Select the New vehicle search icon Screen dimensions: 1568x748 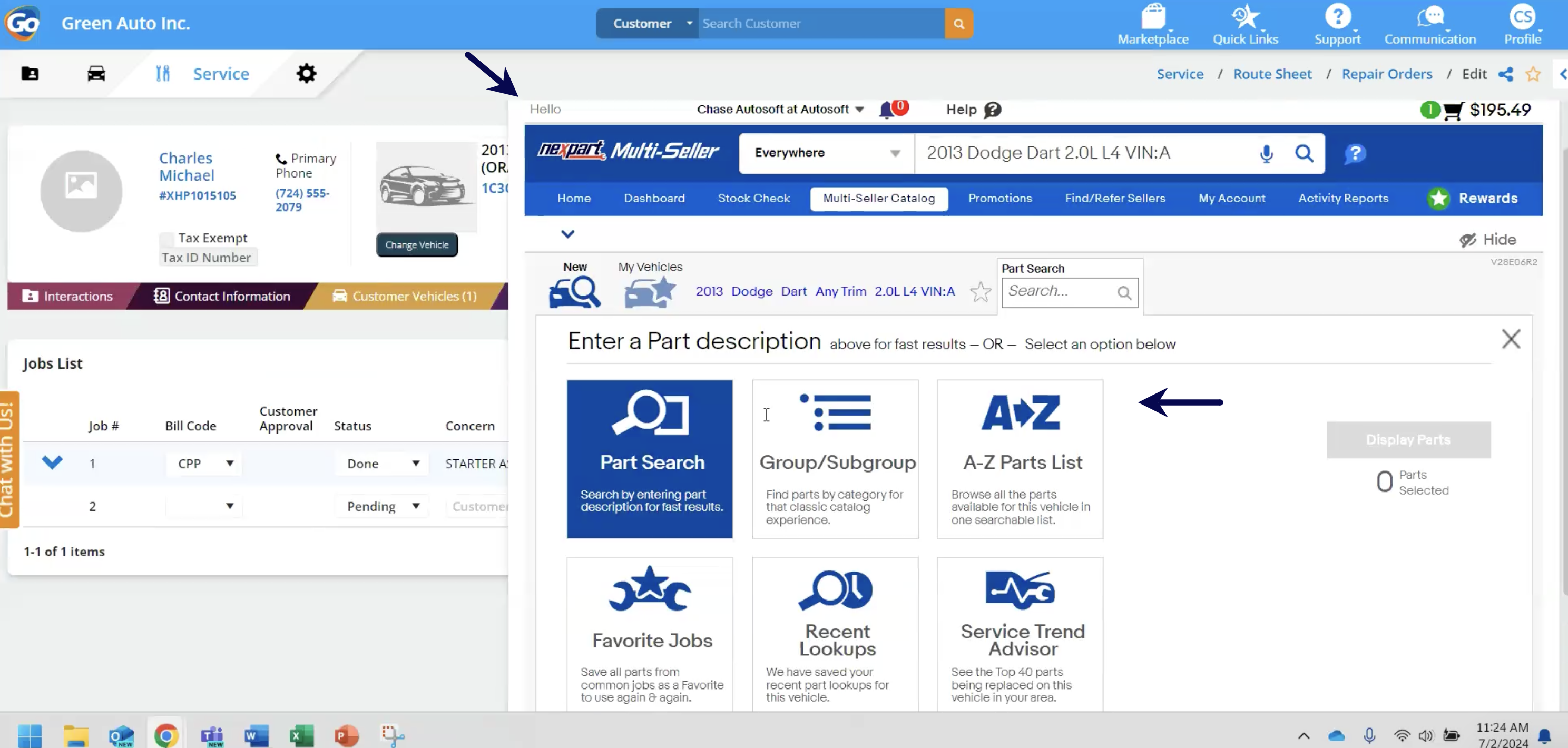point(575,292)
